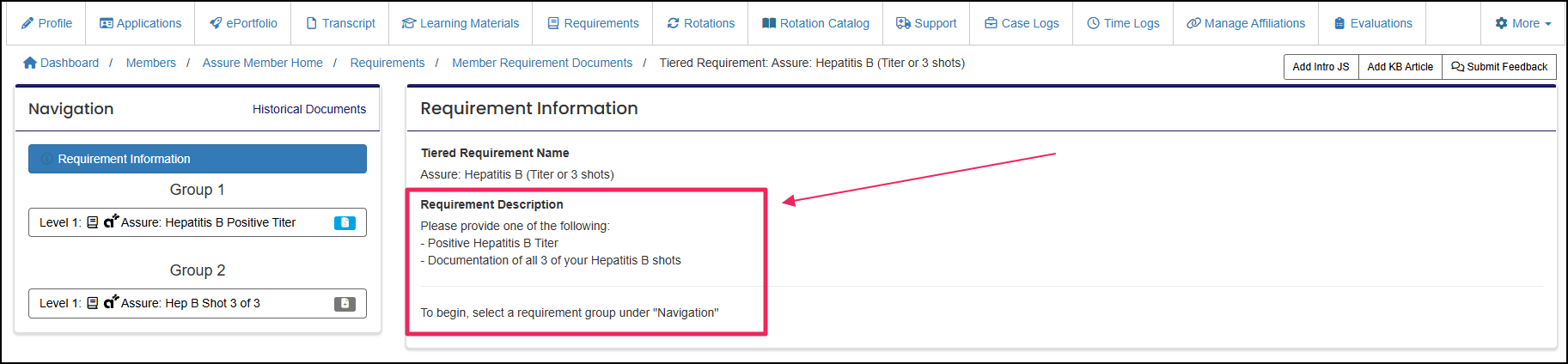
Task: Open the Applications tab
Action: tap(140, 23)
